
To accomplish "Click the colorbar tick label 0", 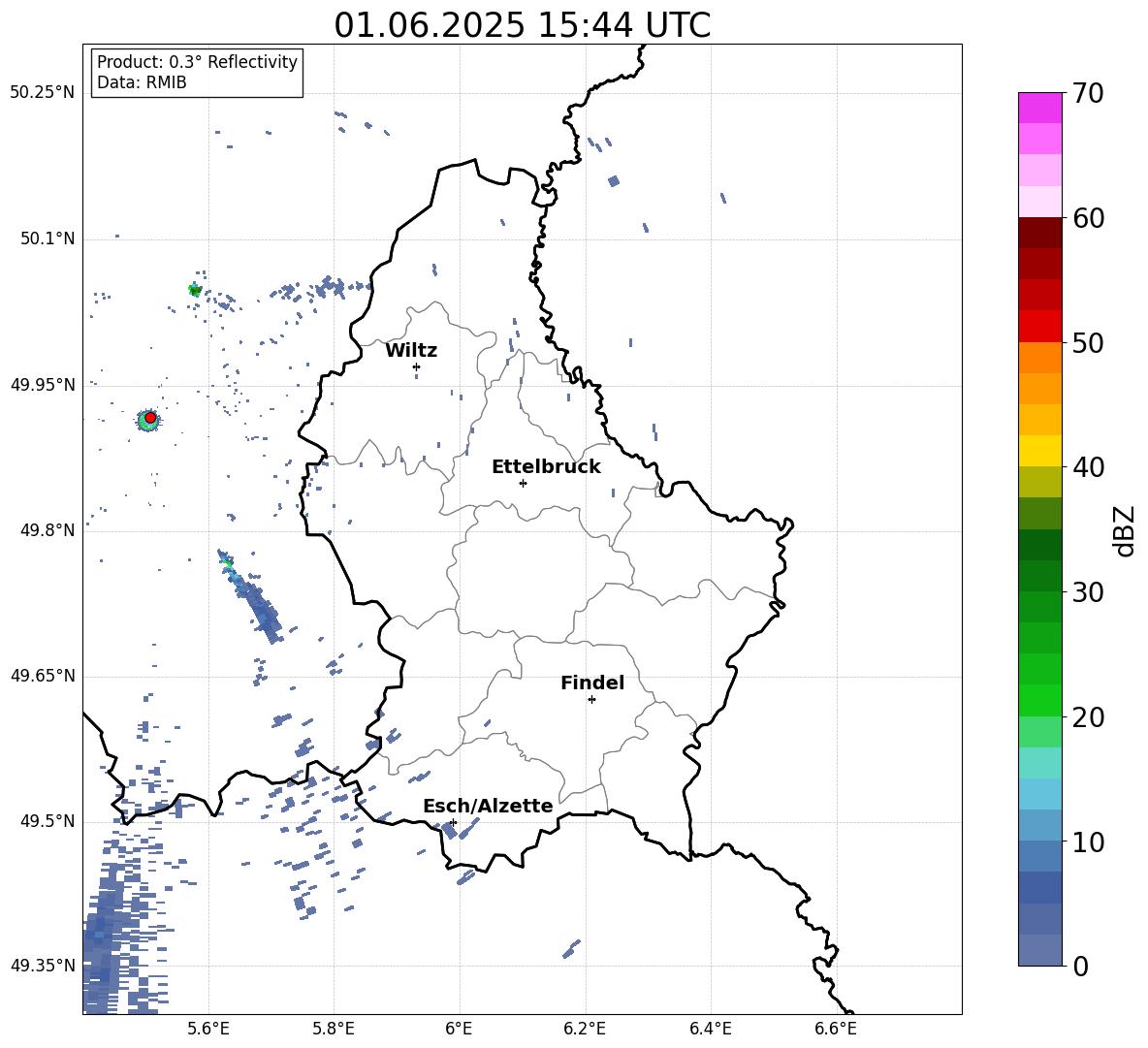I will pyautogui.click(x=1080, y=967).
